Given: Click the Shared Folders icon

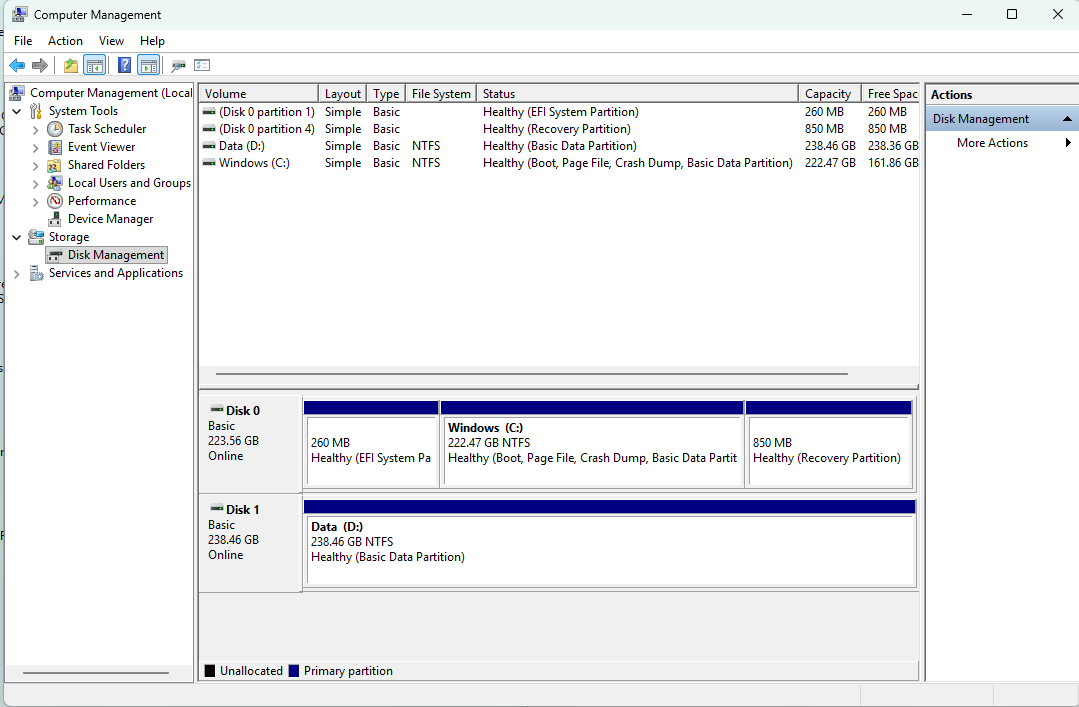Looking at the screenshot, I should [55, 165].
